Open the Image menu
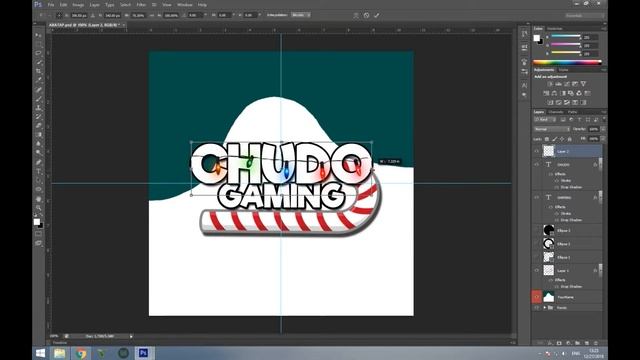 78,5
